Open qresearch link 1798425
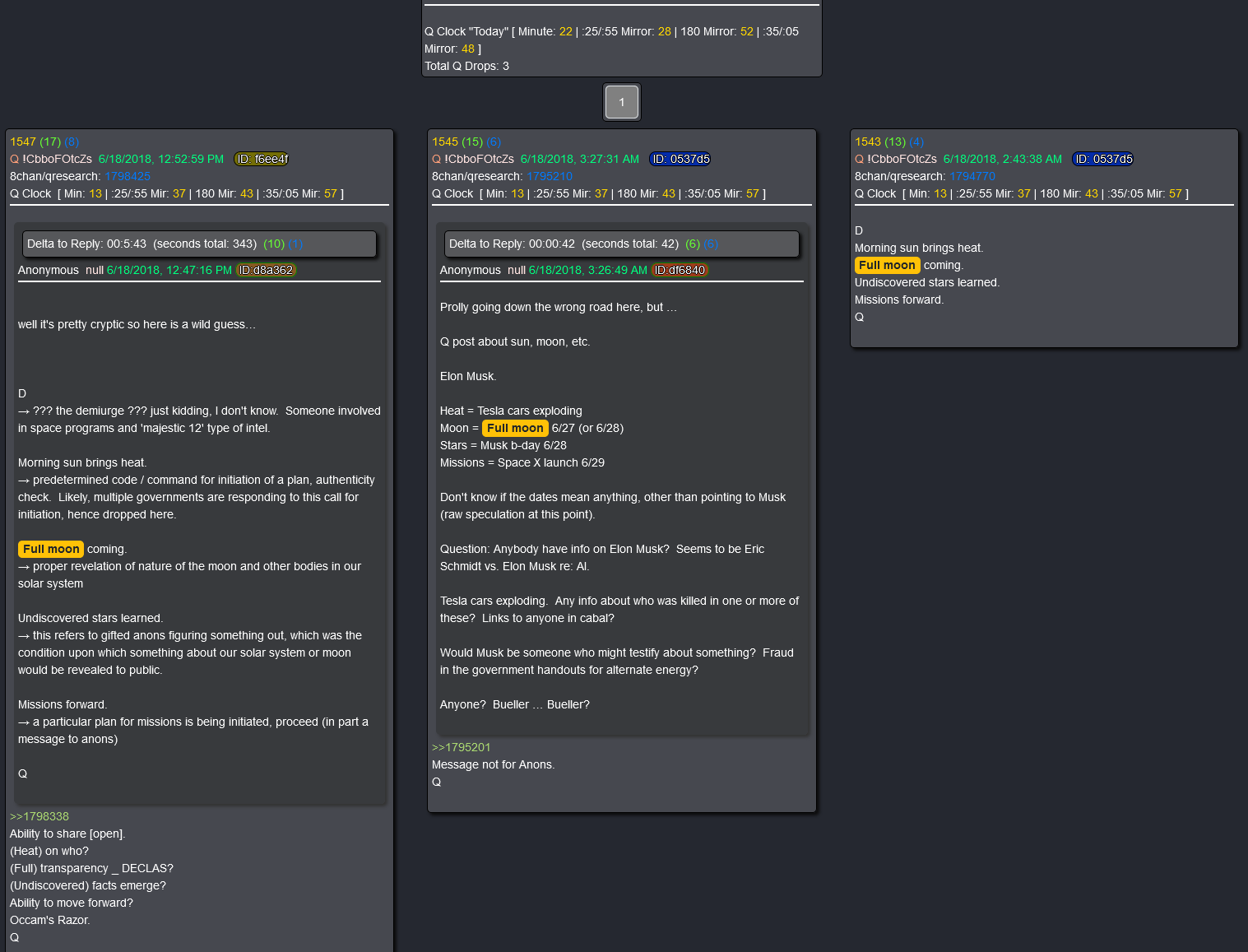Image resolution: width=1248 pixels, height=952 pixels. click(x=128, y=176)
